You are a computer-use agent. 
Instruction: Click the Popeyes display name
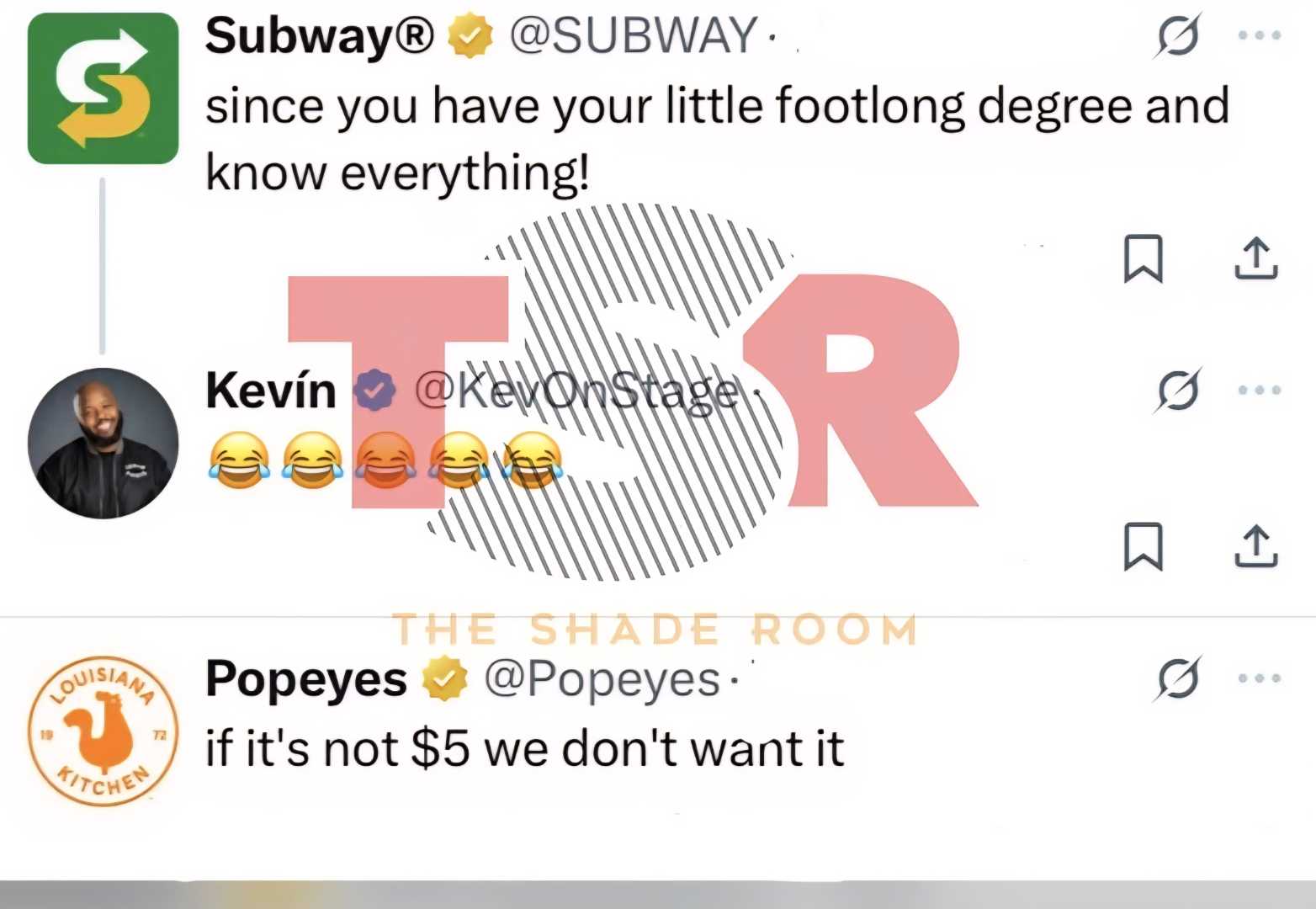pos(306,680)
